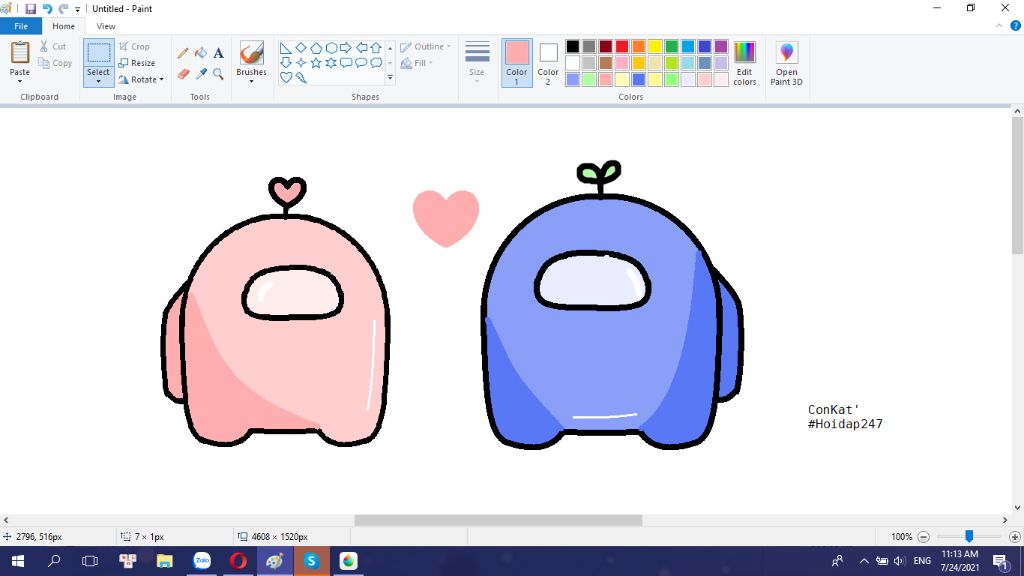Choose the rounded rectangular callout shape

point(345,63)
